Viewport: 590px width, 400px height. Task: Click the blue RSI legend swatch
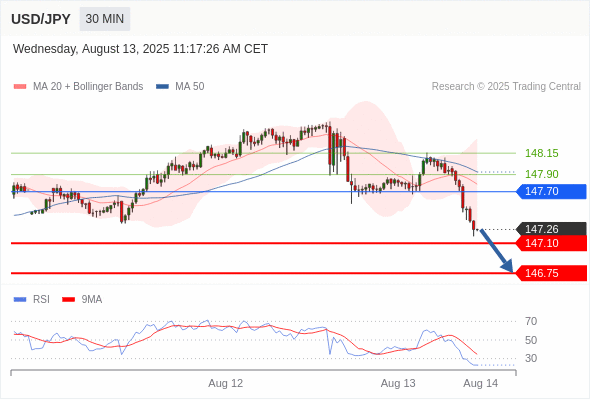click(20, 300)
